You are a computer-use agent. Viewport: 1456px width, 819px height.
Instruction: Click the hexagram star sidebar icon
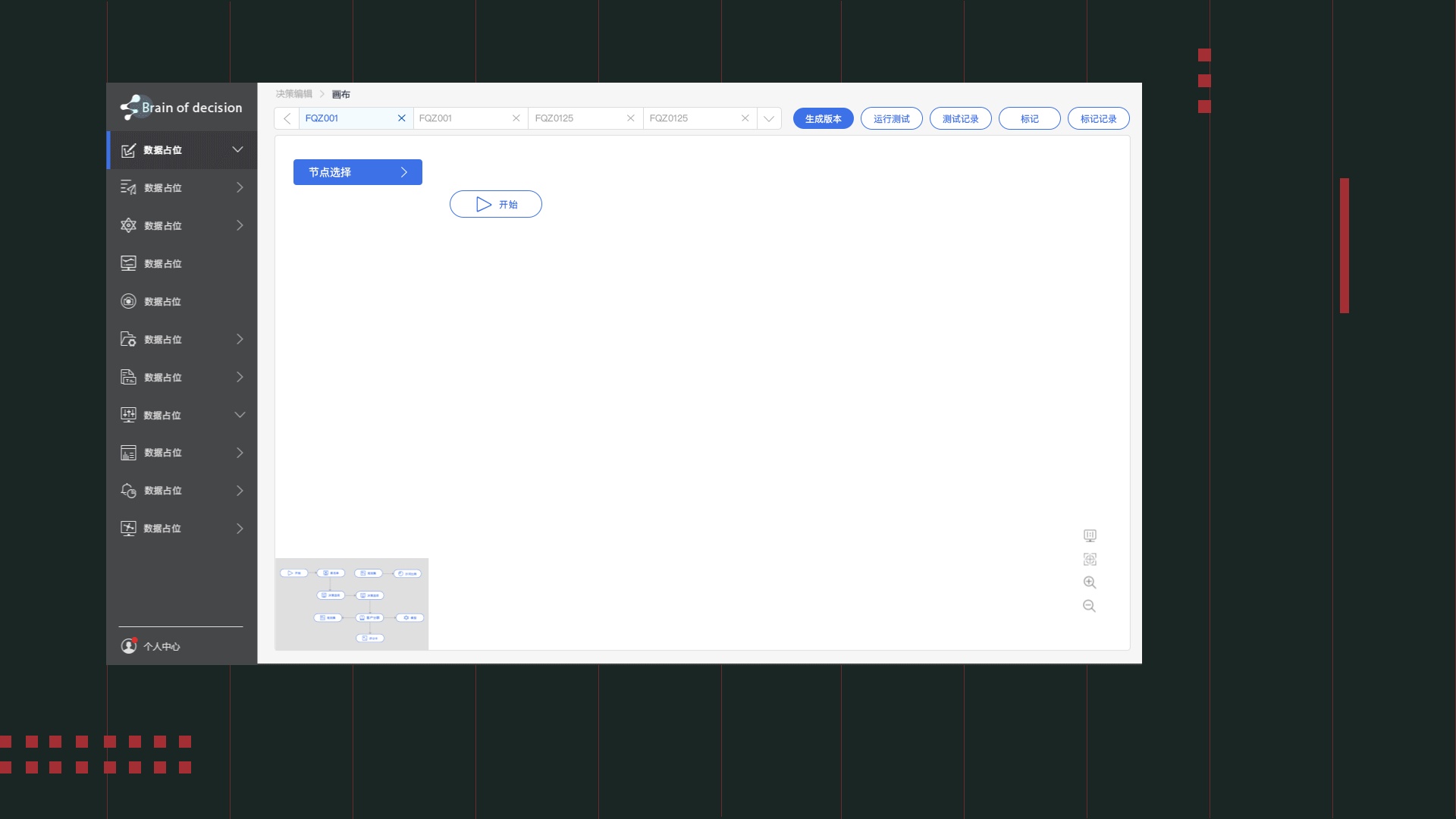pos(128,225)
